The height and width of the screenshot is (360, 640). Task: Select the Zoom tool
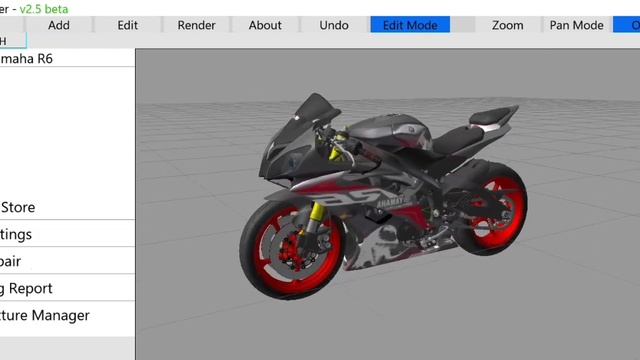pos(507,25)
